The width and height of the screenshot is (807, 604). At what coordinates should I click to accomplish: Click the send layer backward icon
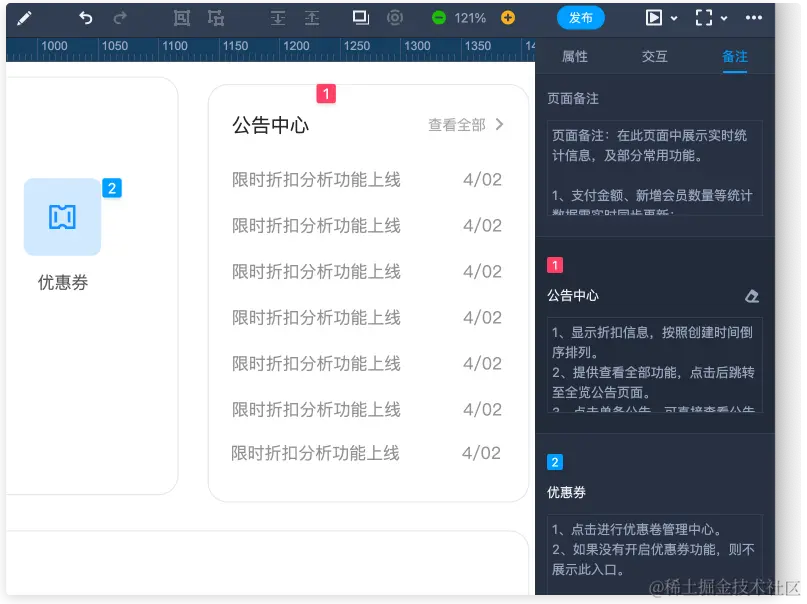coord(278,18)
